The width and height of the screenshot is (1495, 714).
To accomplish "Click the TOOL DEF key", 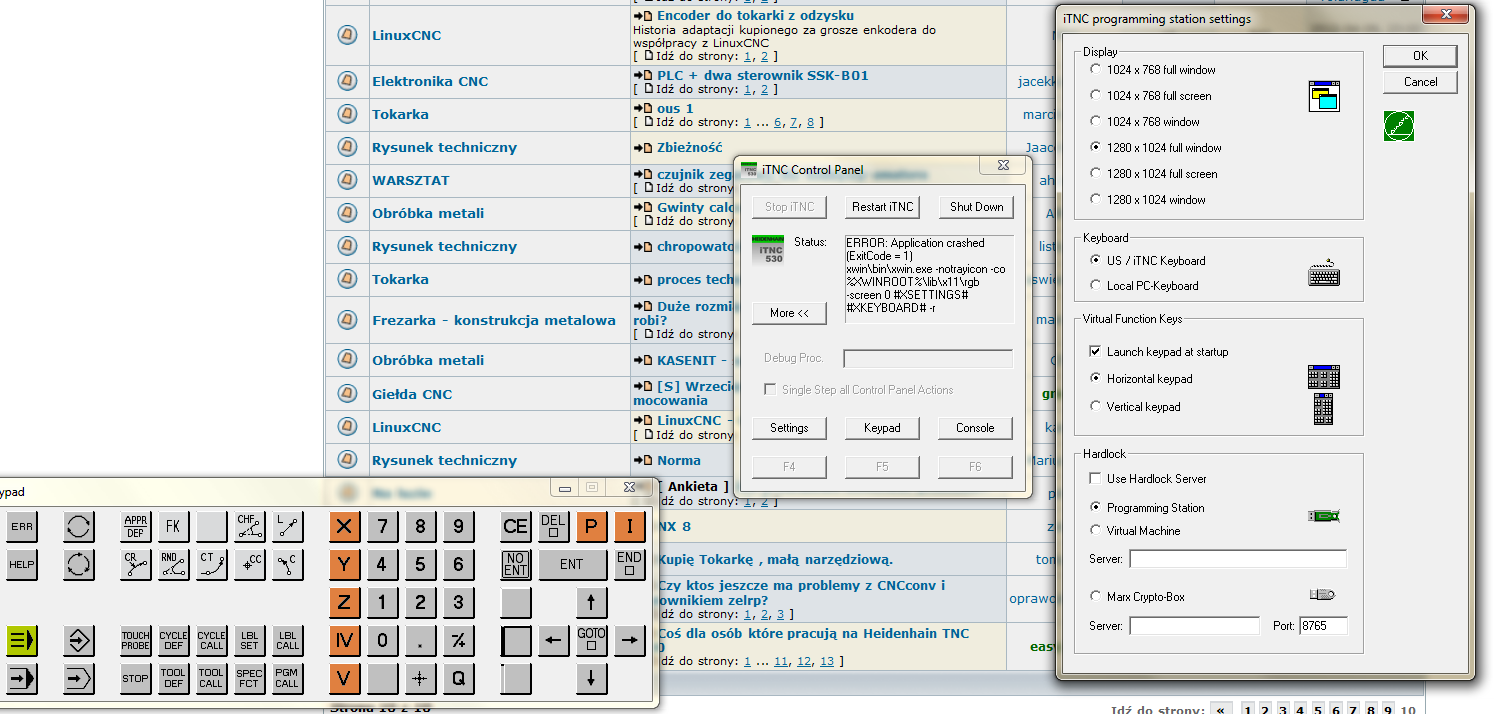I will click(x=174, y=678).
